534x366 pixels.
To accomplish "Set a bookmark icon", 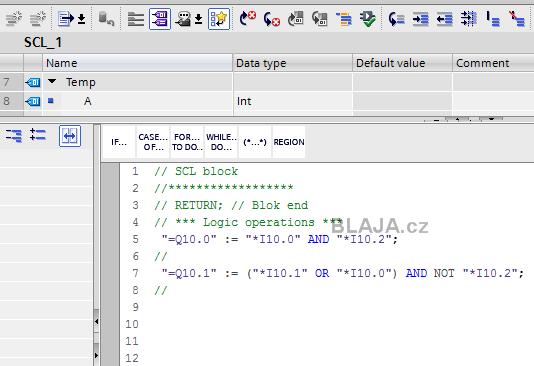I will [493, 19].
